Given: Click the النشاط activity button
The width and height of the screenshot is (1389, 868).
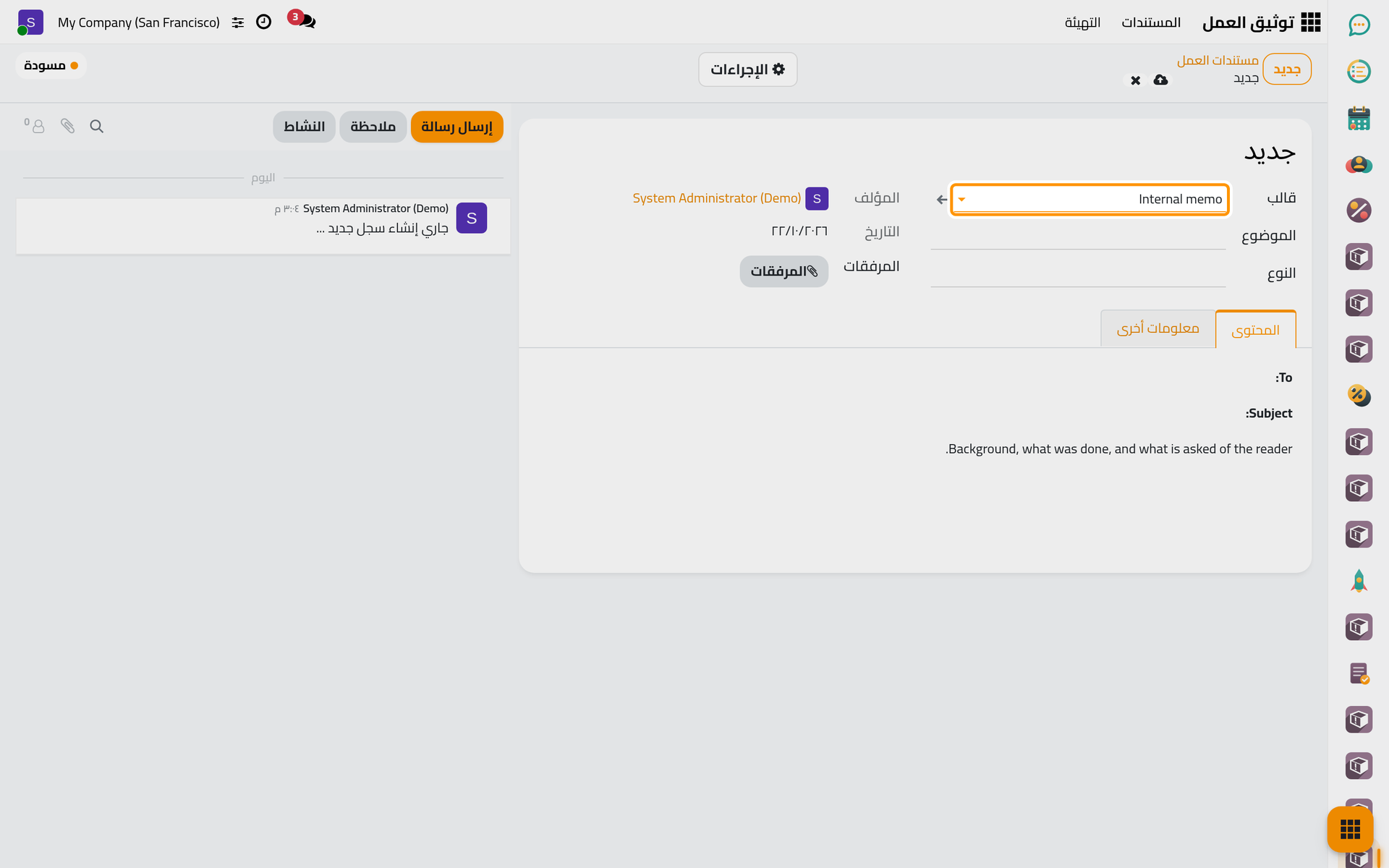Looking at the screenshot, I should pyautogui.click(x=304, y=127).
